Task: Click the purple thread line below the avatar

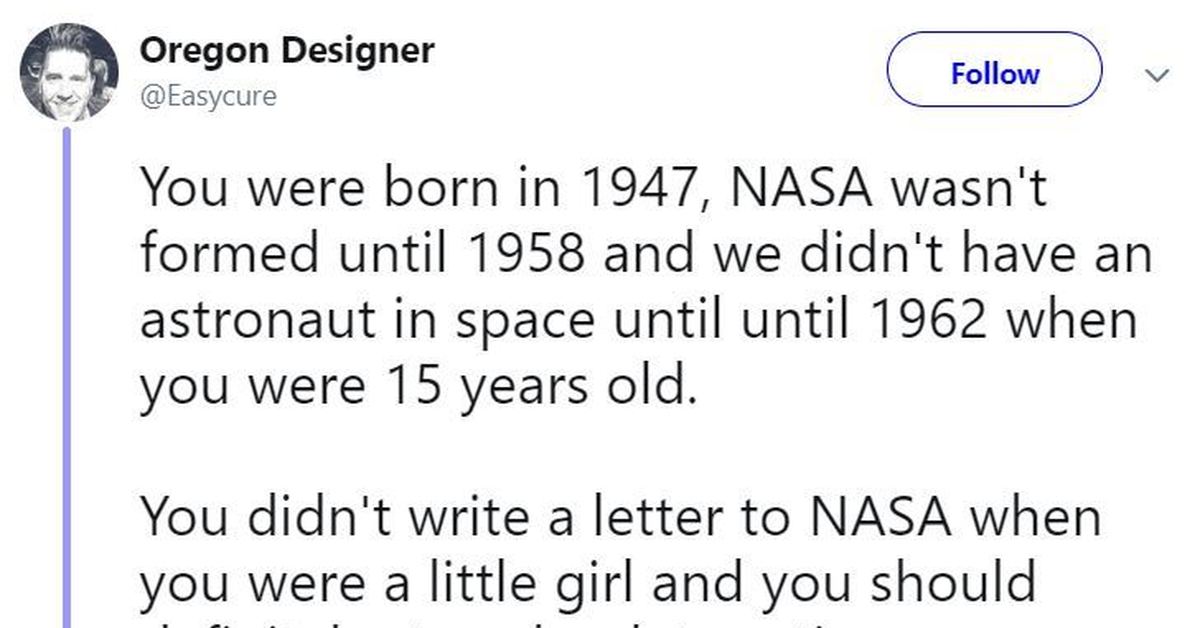Action: click(67, 380)
